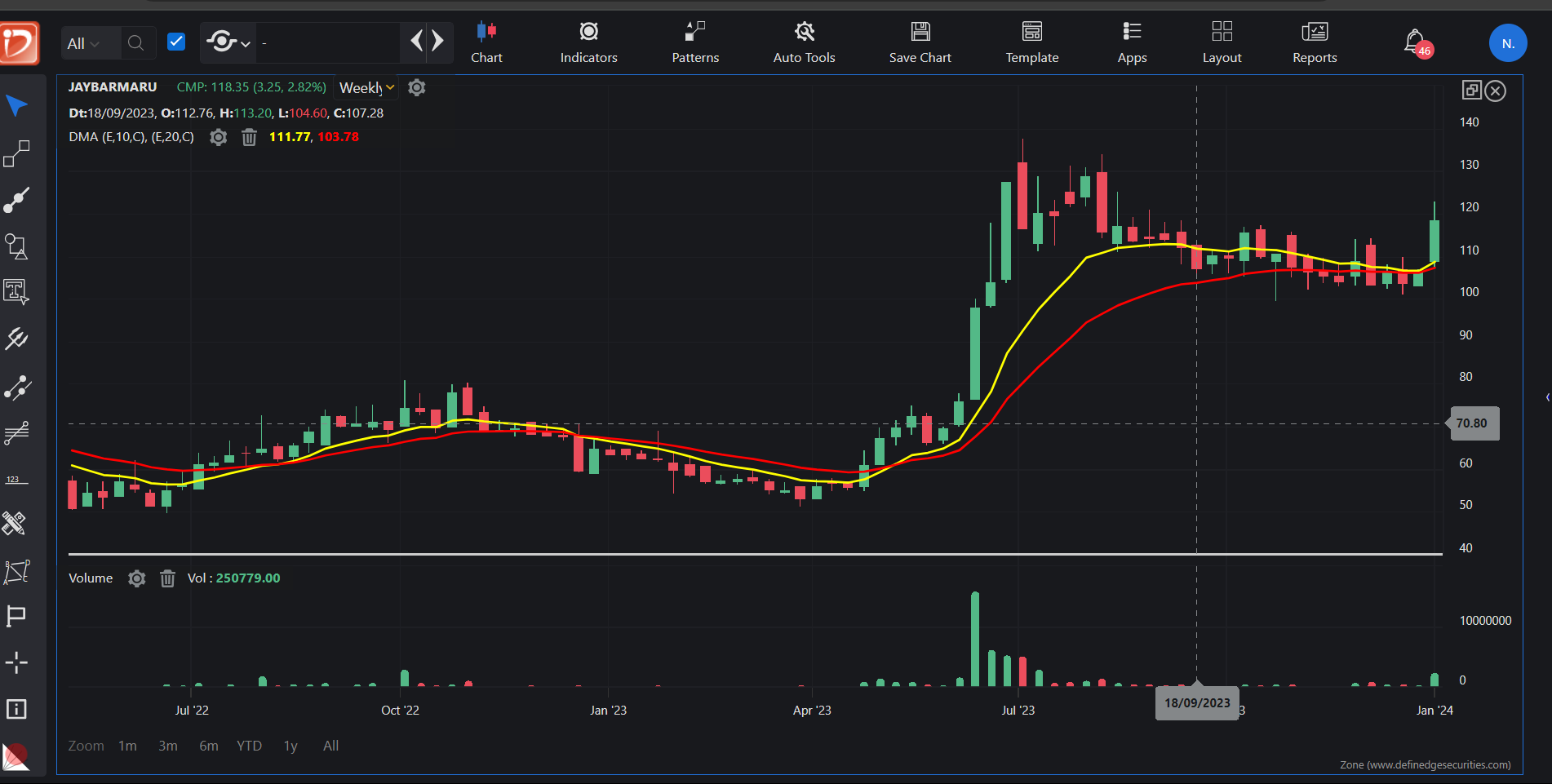This screenshot has width=1552, height=784.
Task: Select the 123 numbering tool
Action: pyautogui.click(x=16, y=480)
